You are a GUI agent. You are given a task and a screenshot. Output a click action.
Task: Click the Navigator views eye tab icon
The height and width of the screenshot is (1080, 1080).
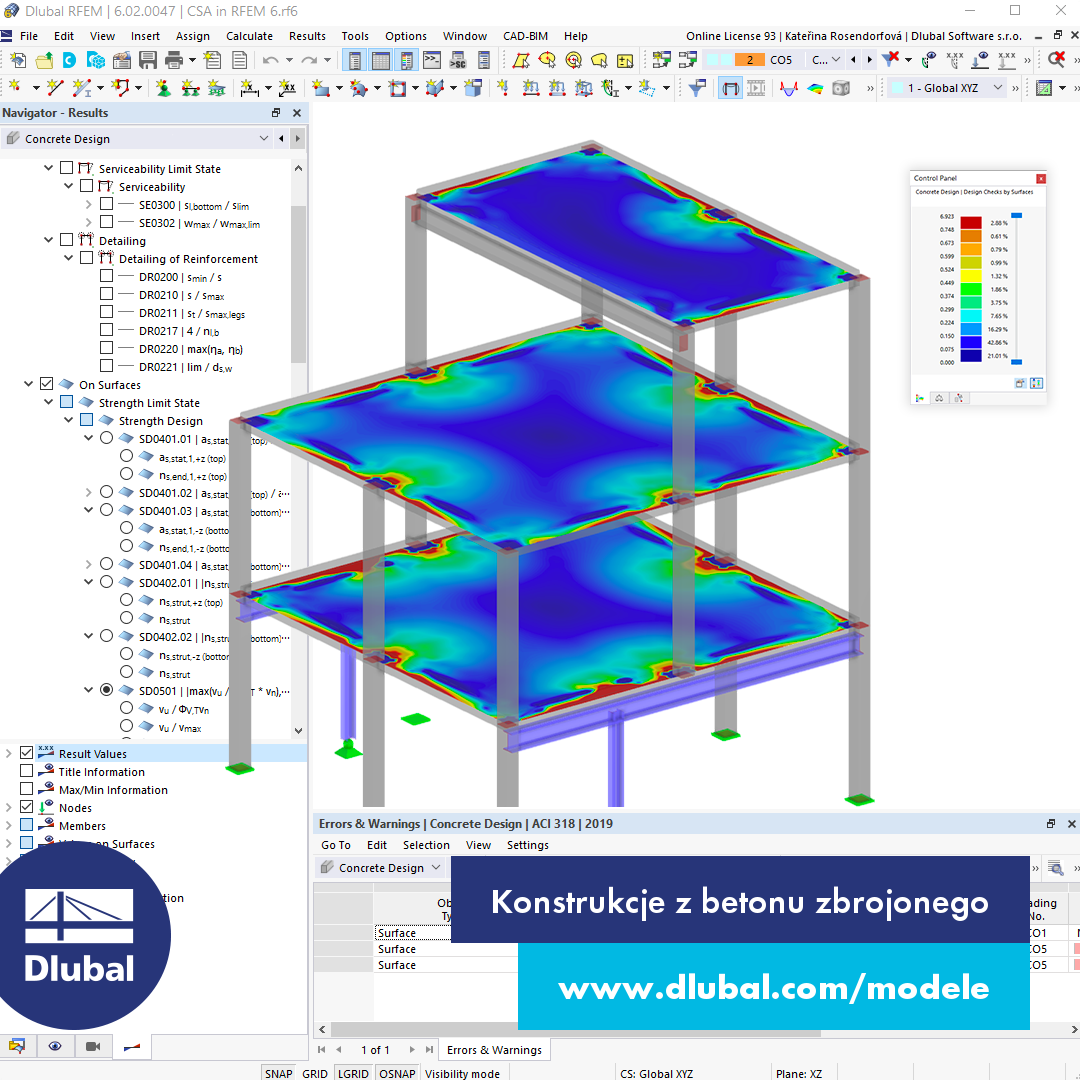(55, 1046)
